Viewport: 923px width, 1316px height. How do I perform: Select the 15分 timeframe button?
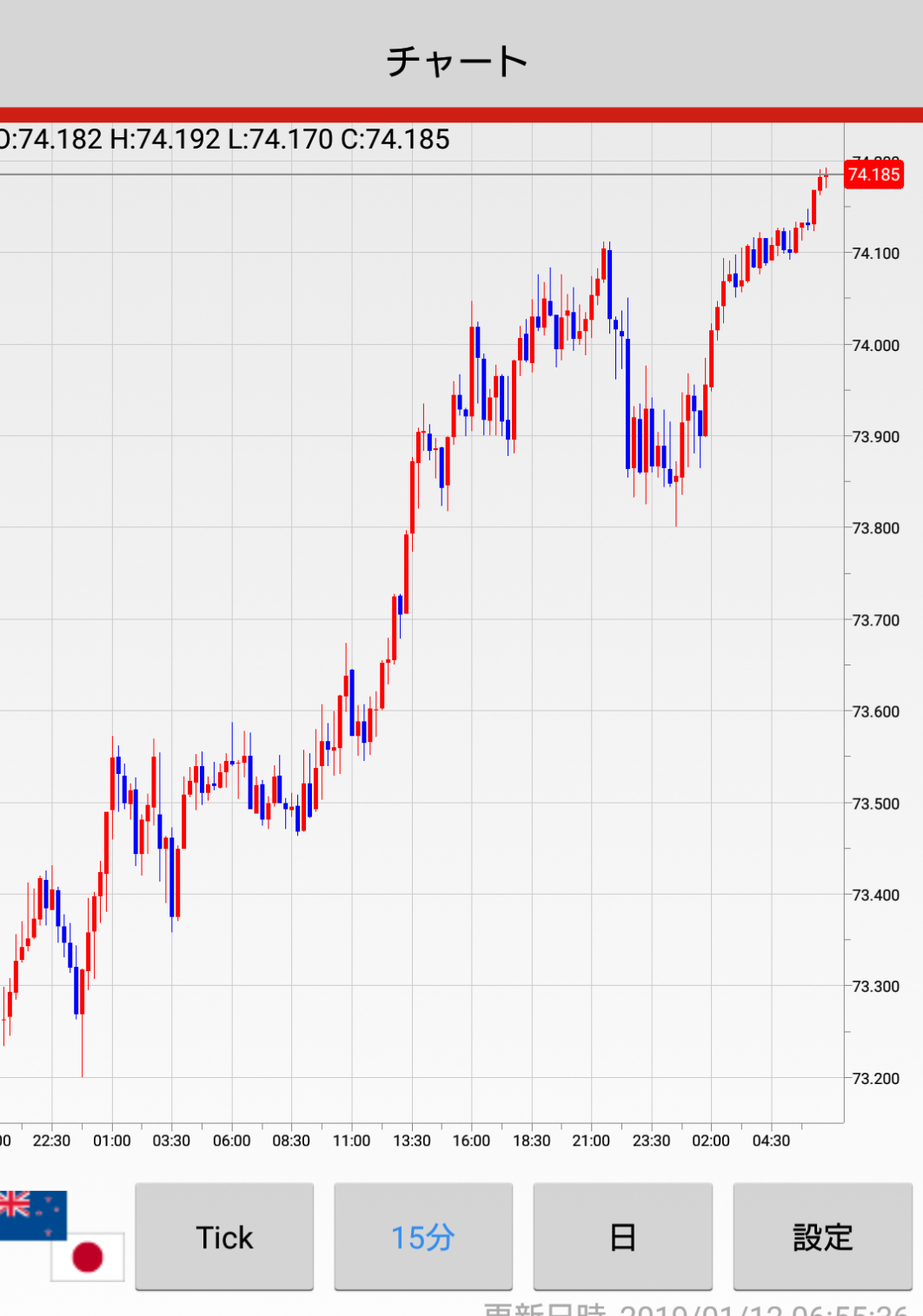pos(423,1237)
